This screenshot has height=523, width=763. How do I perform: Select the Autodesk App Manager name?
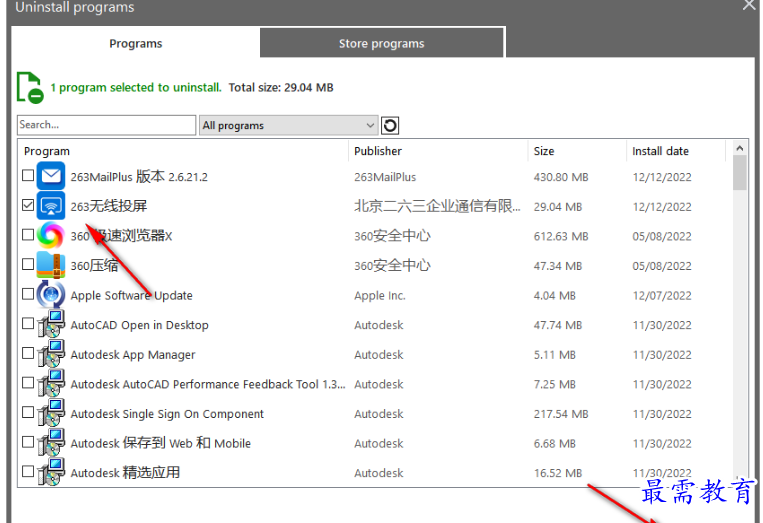click(x=133, y=355)
